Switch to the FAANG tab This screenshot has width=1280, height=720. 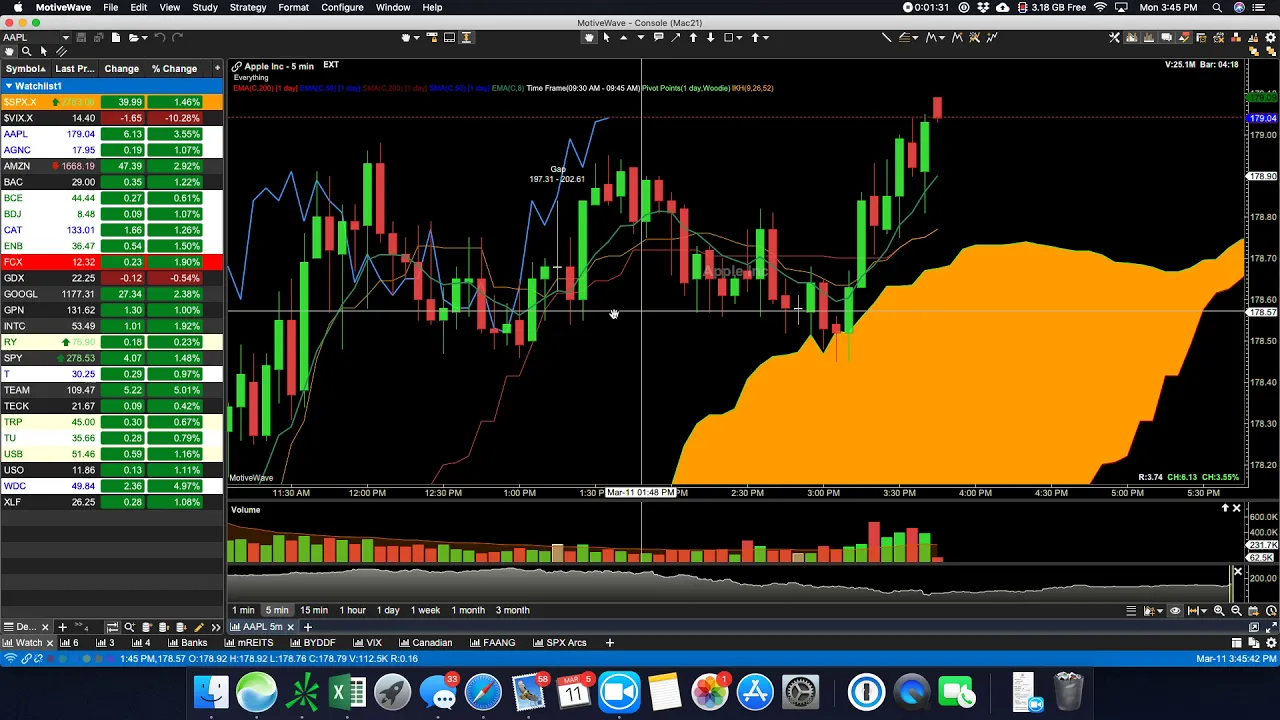492,643
